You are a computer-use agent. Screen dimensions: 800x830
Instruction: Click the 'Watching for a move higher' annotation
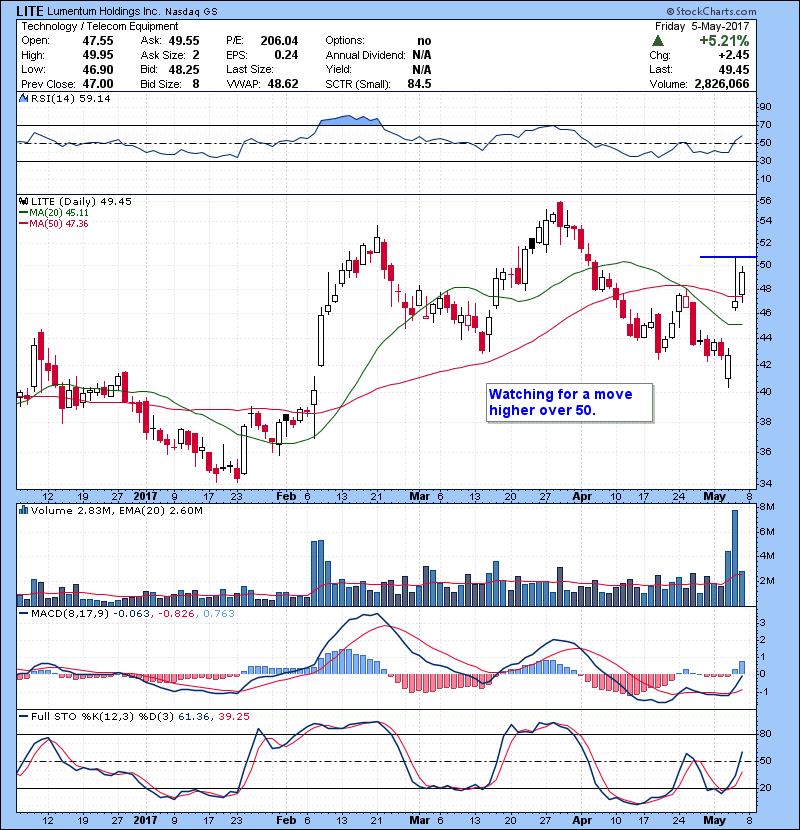570,403
